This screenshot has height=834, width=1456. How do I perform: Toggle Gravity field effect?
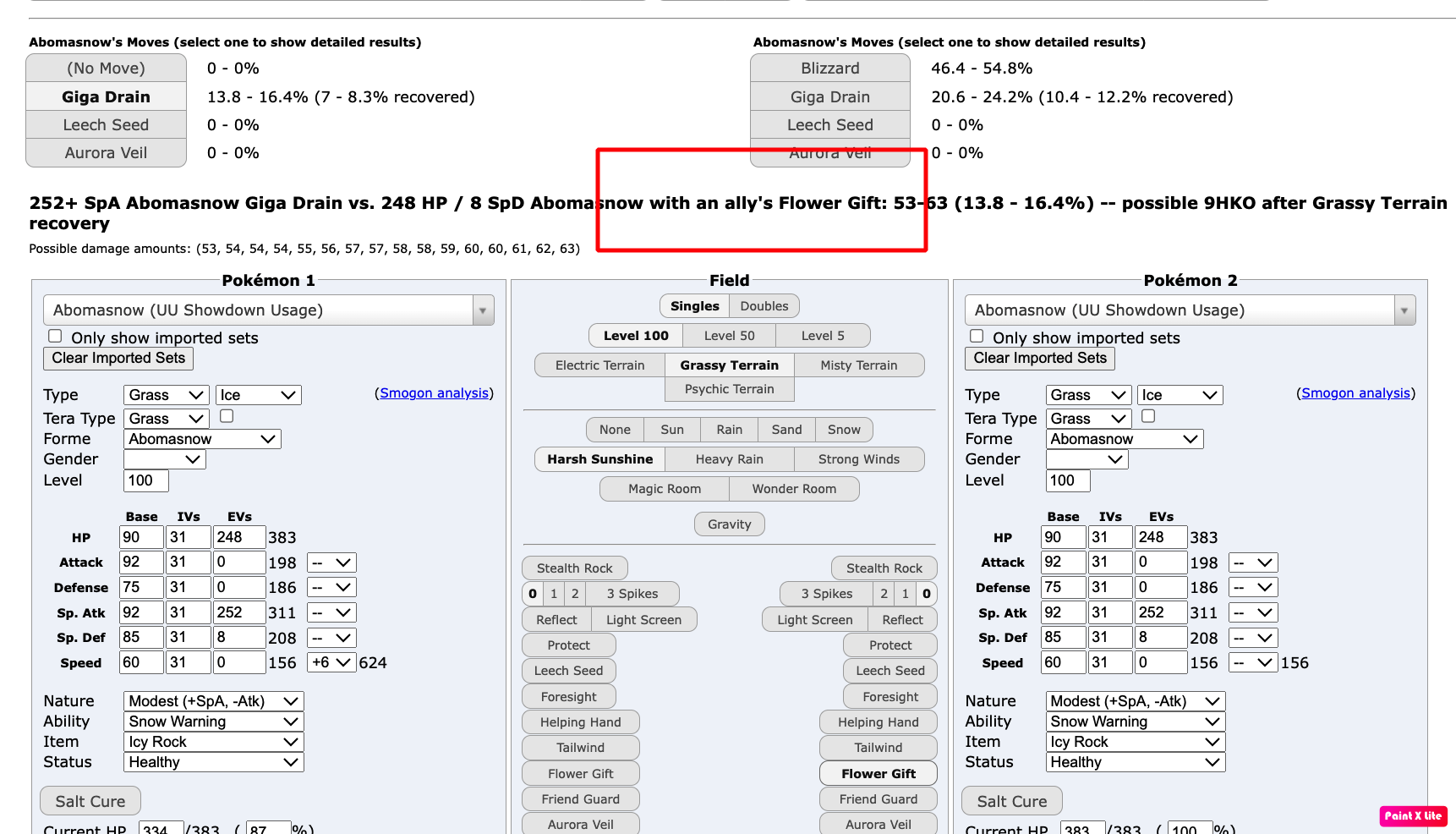[729, 524]
